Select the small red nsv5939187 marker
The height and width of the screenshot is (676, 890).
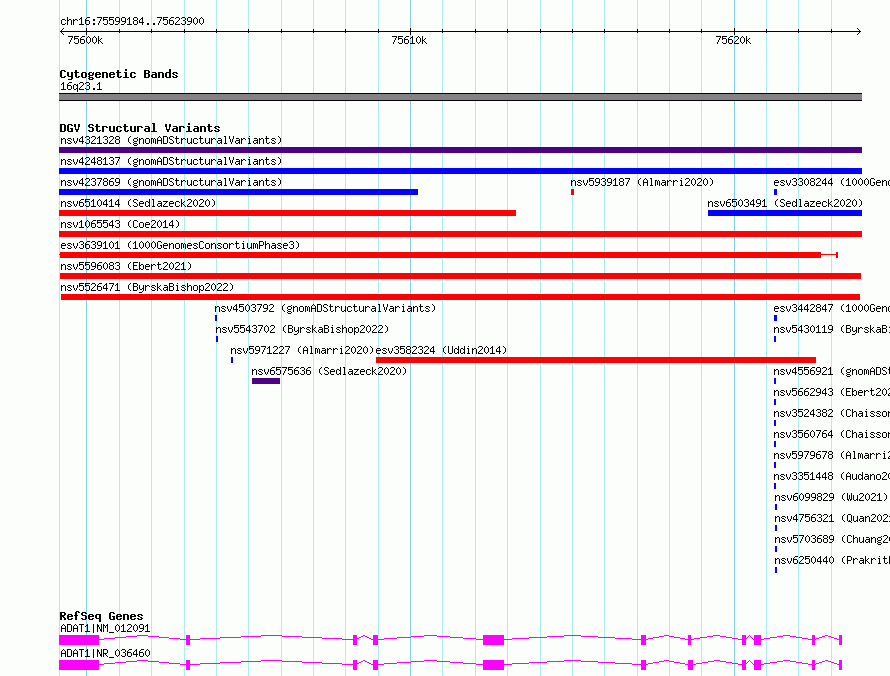click(572, 192)
